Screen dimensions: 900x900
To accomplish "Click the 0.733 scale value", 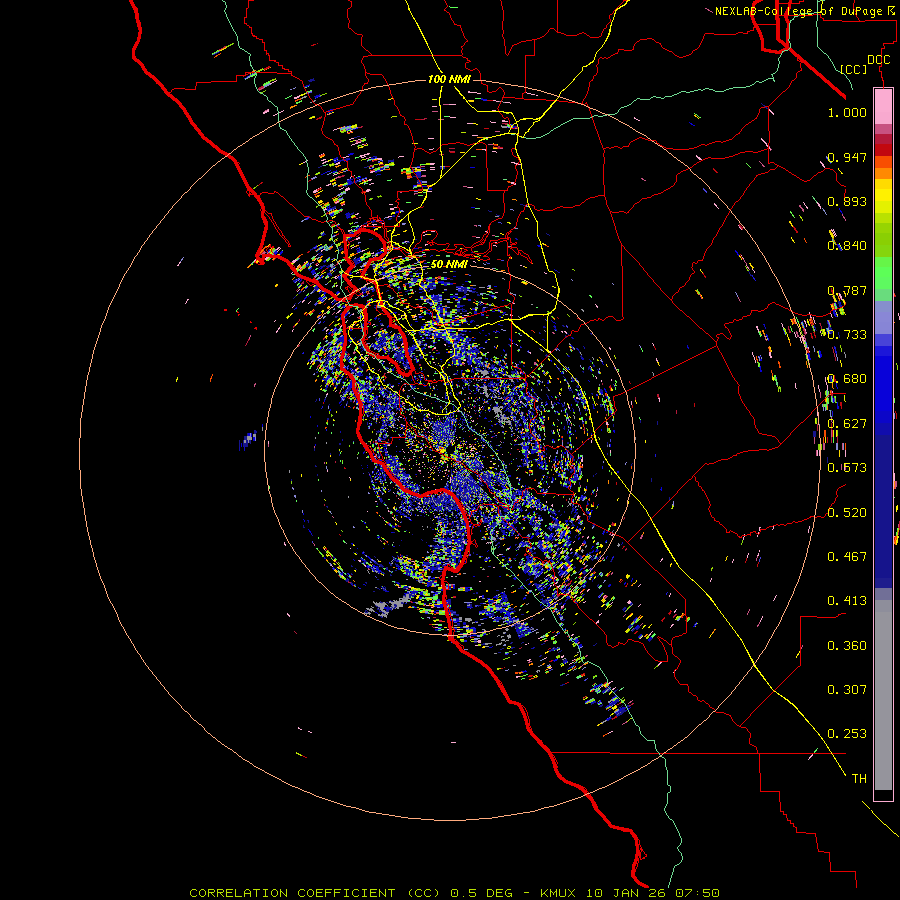I will coord(847,335).
